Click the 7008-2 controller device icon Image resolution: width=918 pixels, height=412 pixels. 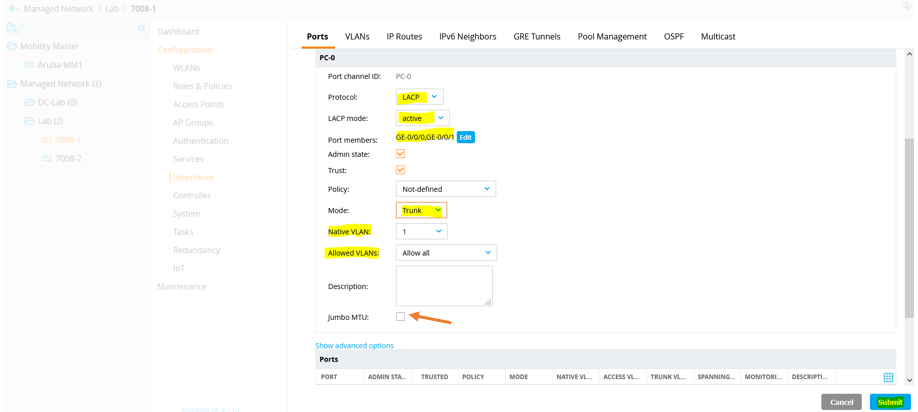click(x=47, y=158)
